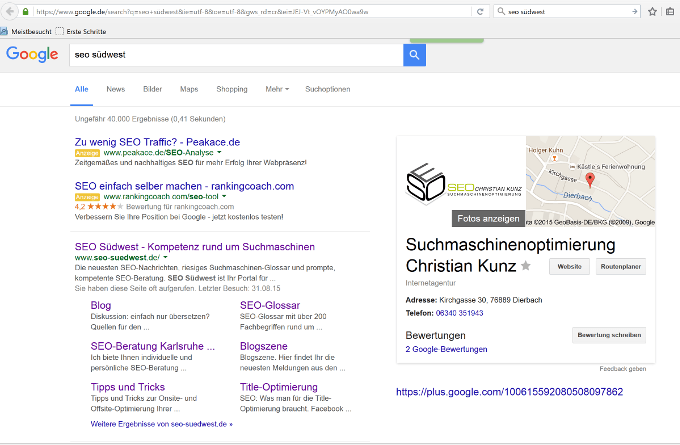Click the Meistbesucht bookmark icon

click(x=4, y=31)
